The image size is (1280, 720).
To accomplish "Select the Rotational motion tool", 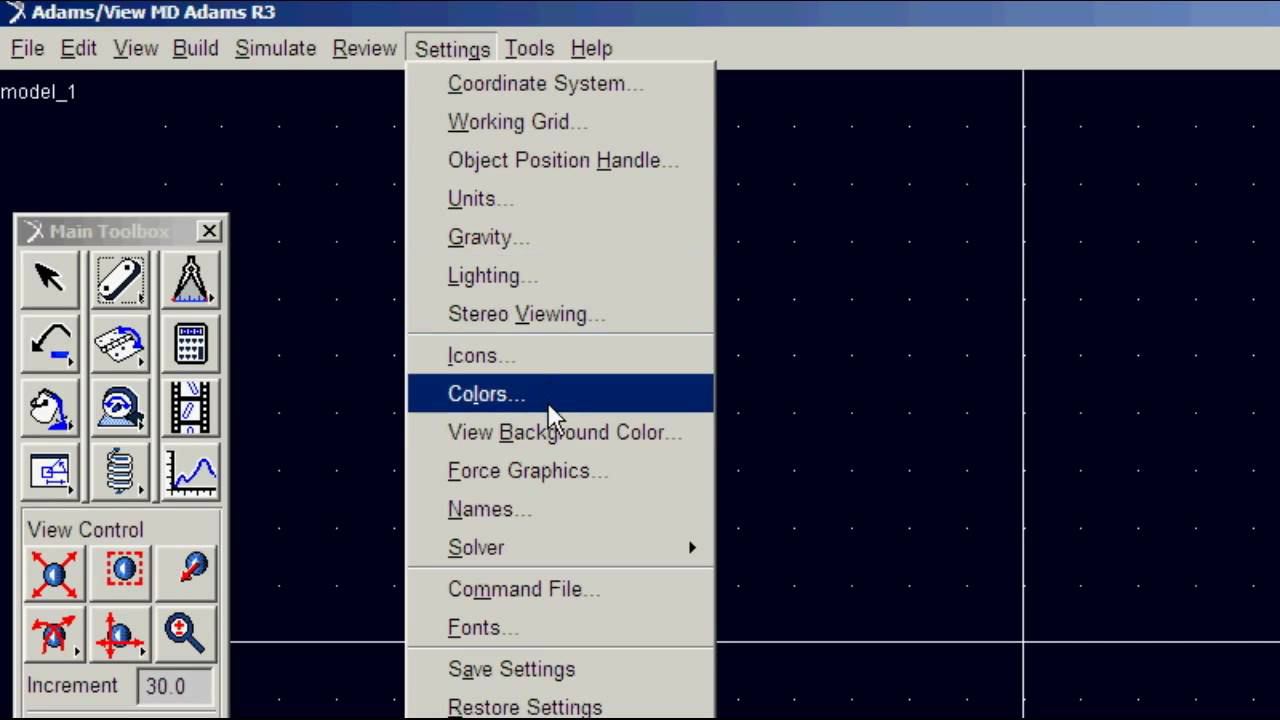I will [120, 408].
